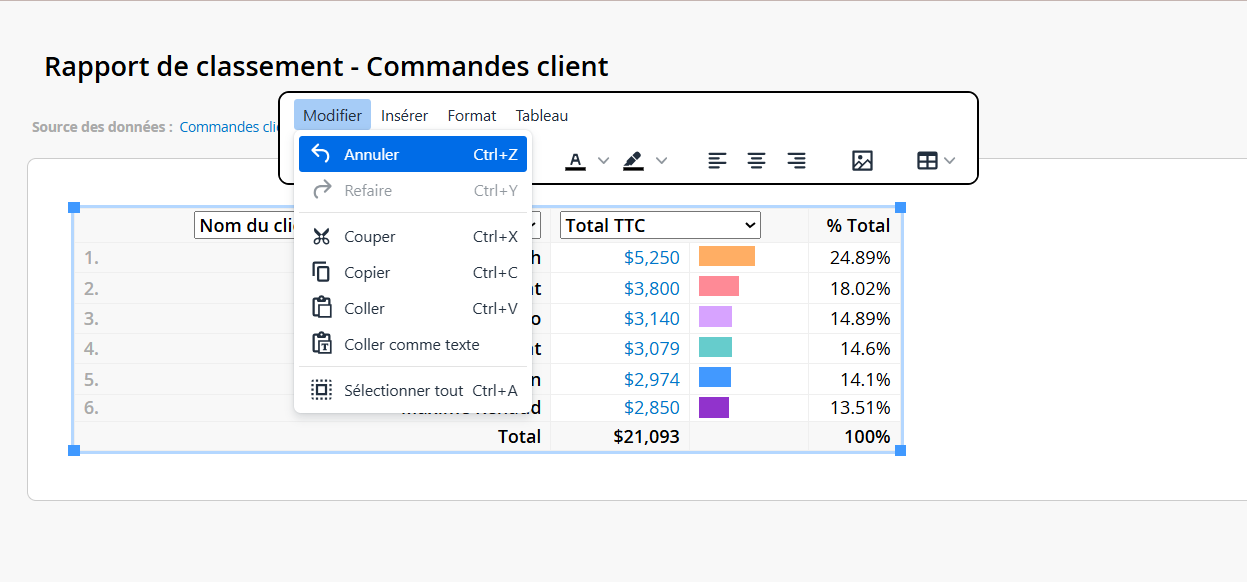Click rank number 3. in table
Viewport: 1247px width, 582px height.
coord(91,318)
